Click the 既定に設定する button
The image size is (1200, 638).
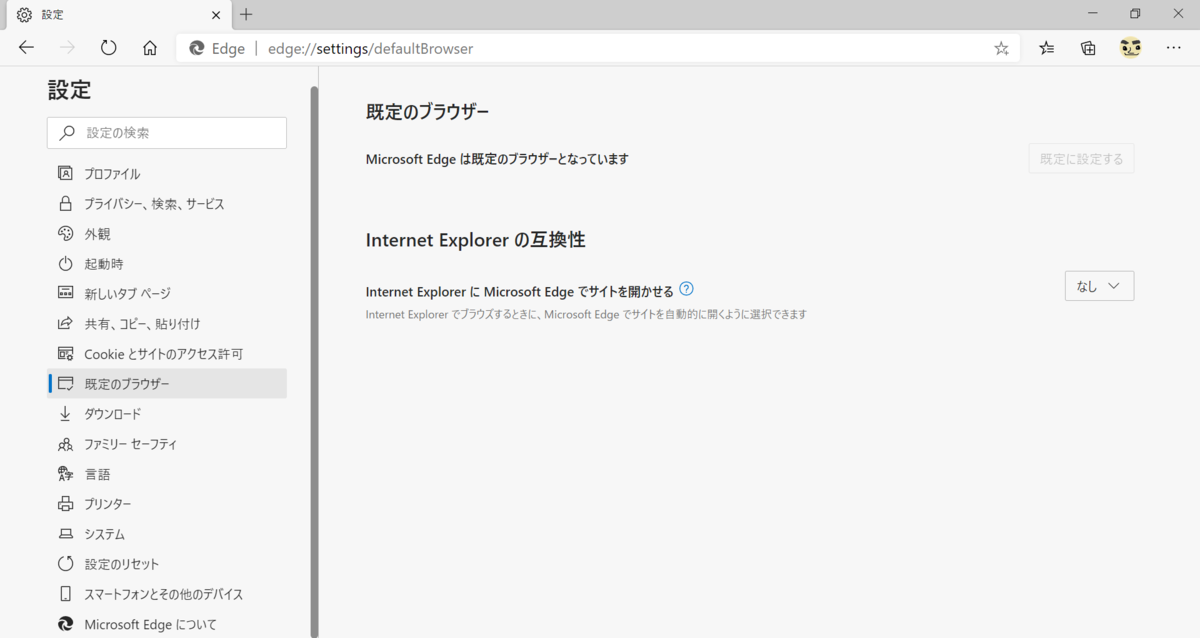[x=1081, y=158]
